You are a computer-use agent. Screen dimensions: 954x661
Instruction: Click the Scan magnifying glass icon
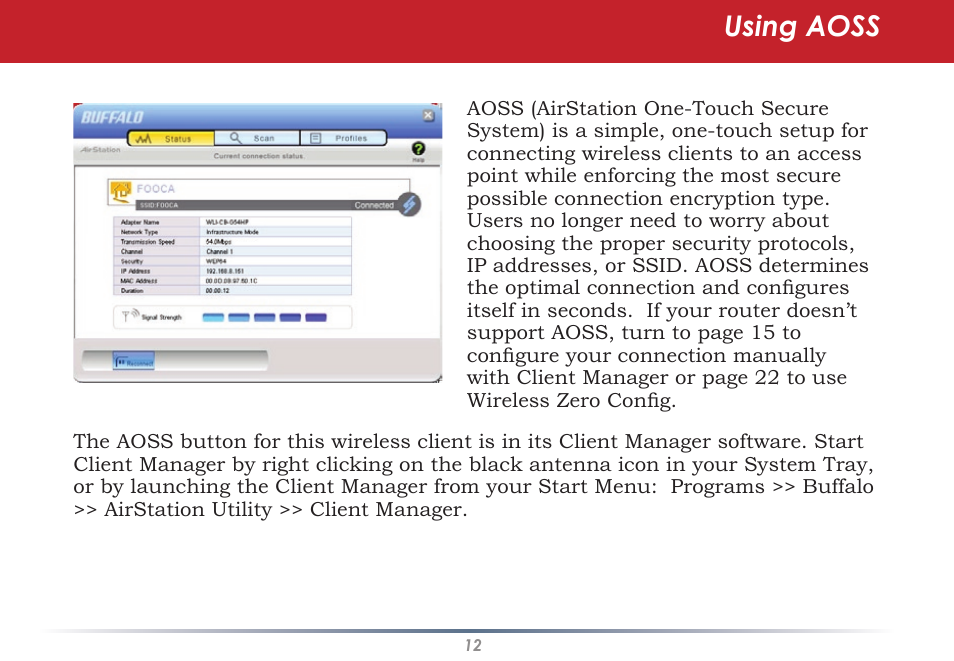coord(235,138)
